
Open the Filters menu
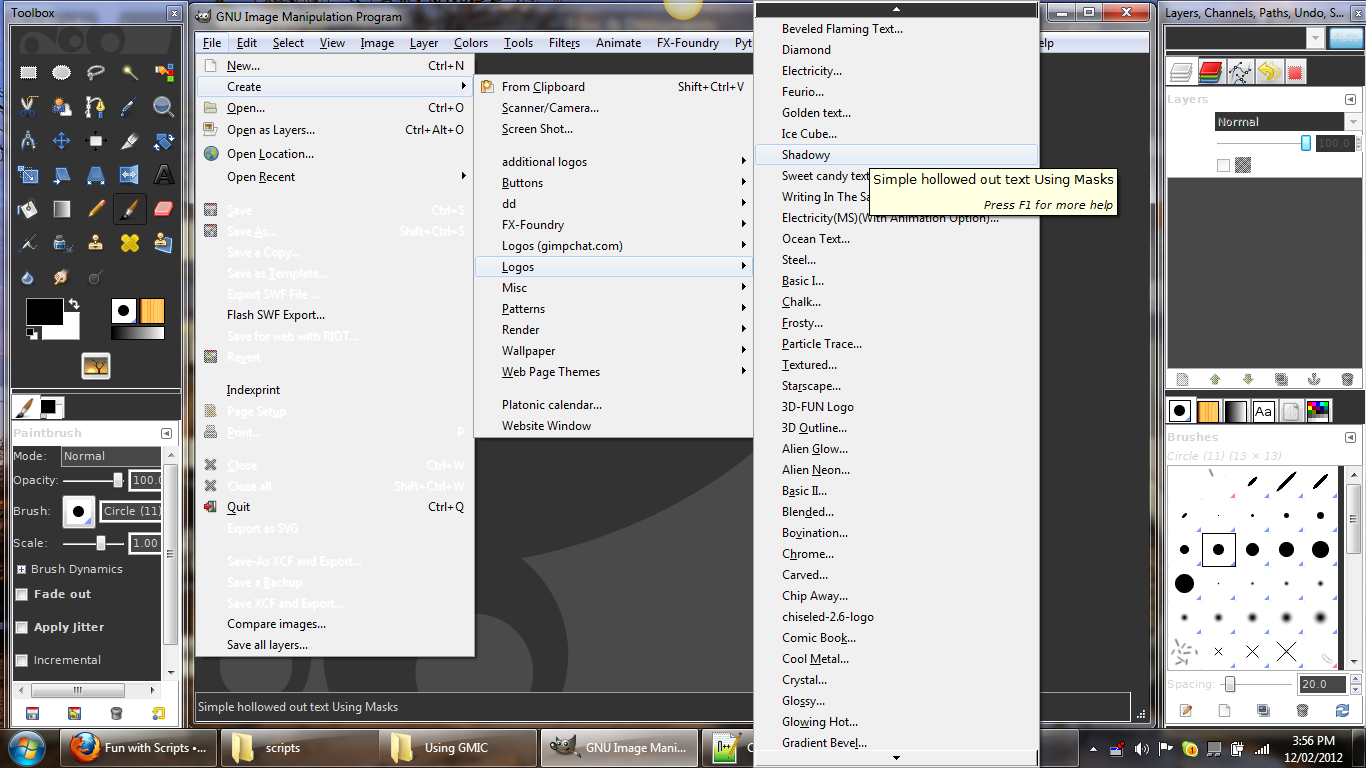click(x=564, y=43)
